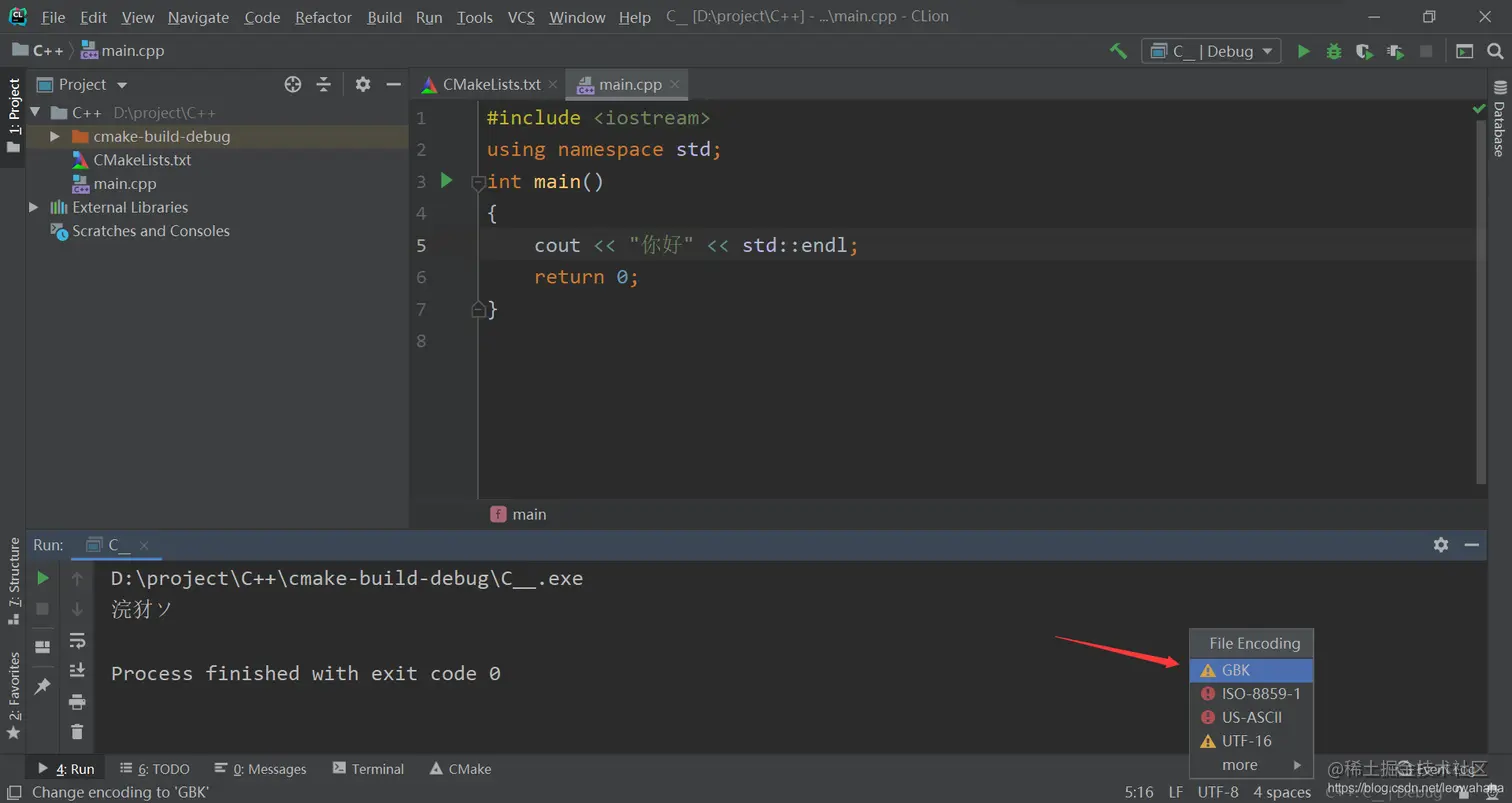This screenshot has width=1512, height=803.
Task: Open the Terminal tool window
Action: [368, 769]
